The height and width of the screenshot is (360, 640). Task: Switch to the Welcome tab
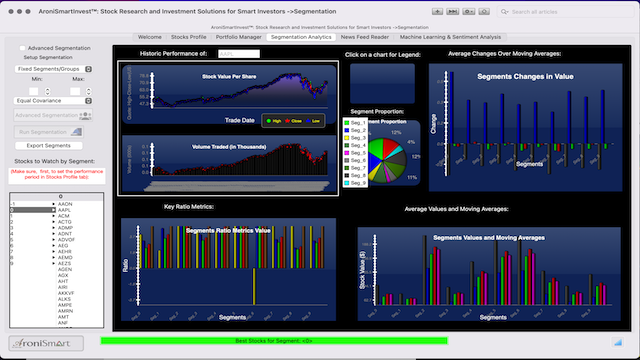[150, 37]
